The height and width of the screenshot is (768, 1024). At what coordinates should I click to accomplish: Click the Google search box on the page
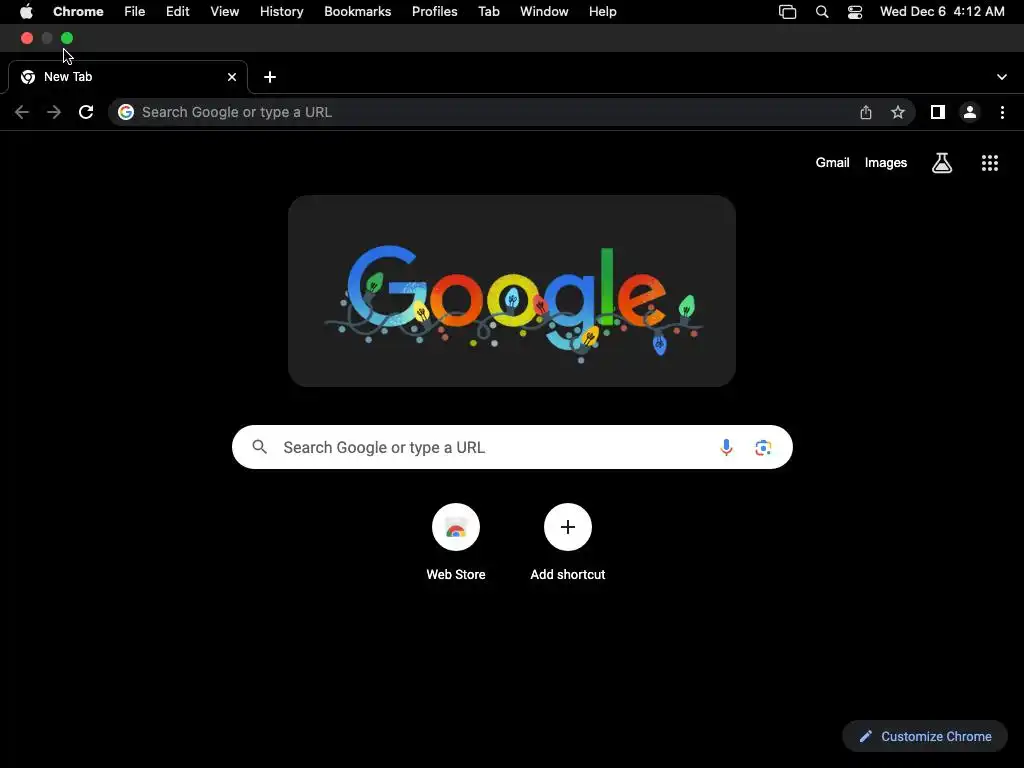click(512, 447)
